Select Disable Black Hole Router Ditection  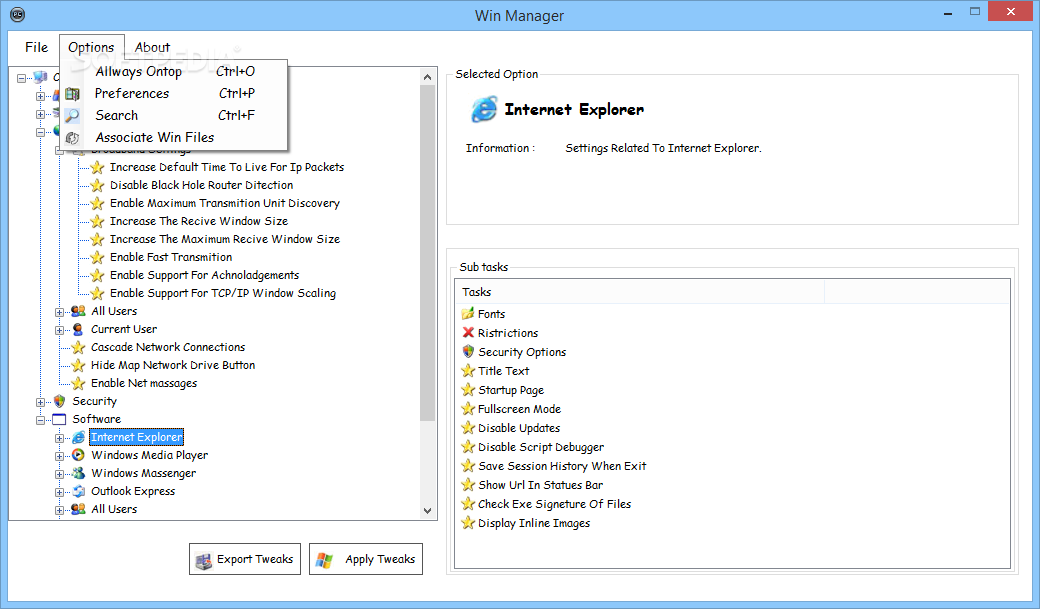tap(202, 185)
